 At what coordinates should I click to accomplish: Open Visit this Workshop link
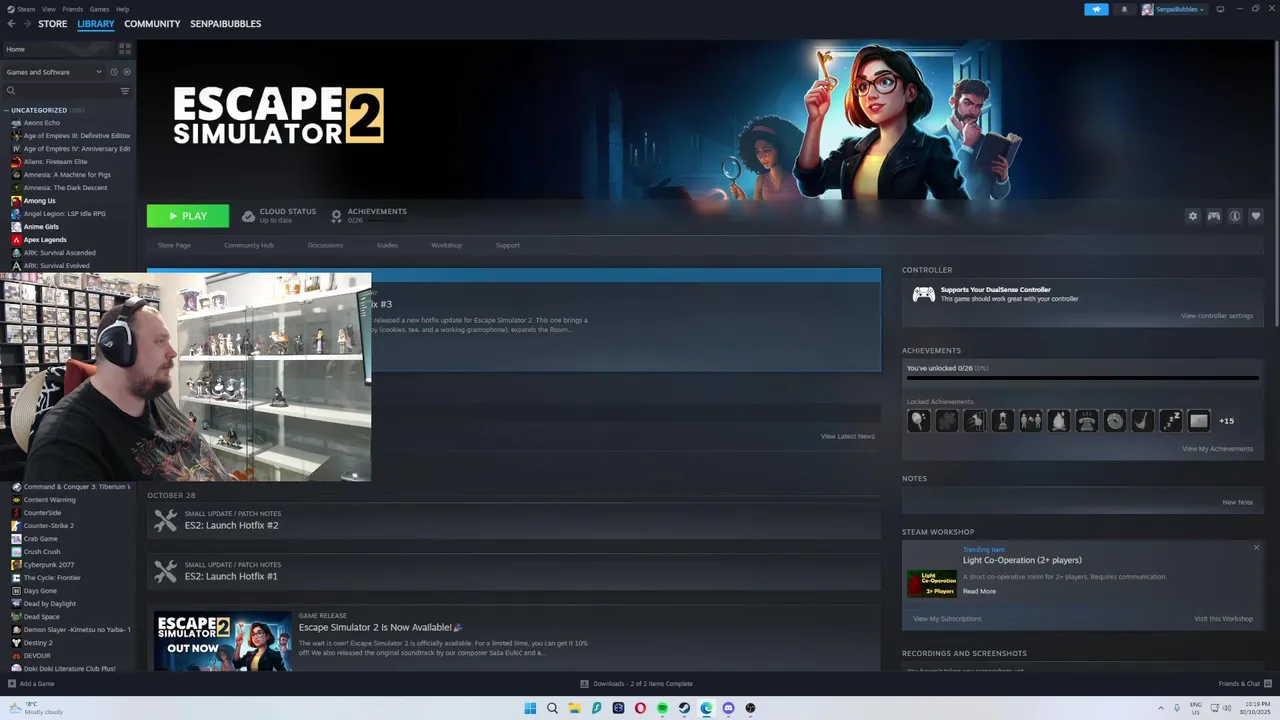pyautogui.click(x=1223, y=619)
